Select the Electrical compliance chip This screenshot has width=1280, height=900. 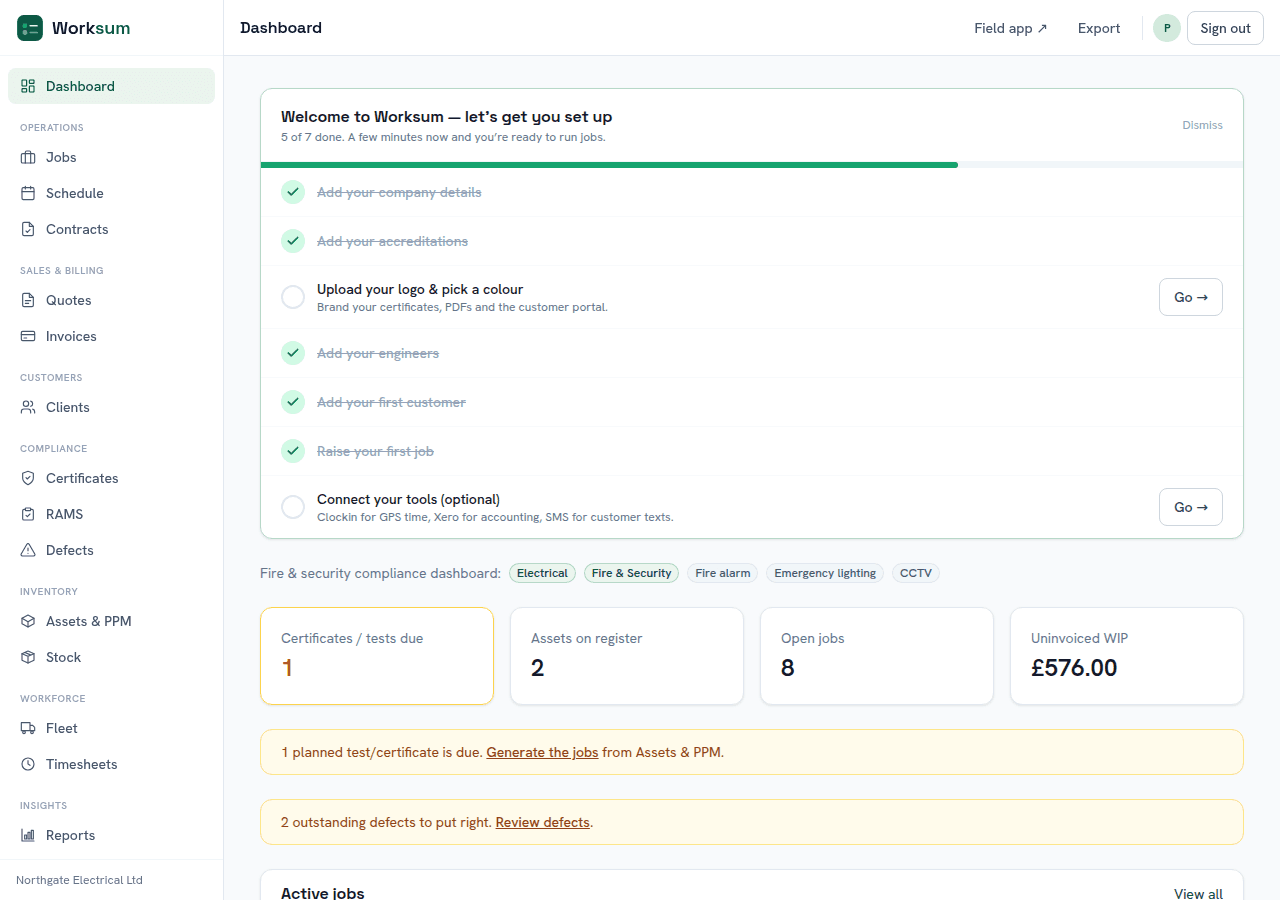pyautogui.click(x=542, y=573)
